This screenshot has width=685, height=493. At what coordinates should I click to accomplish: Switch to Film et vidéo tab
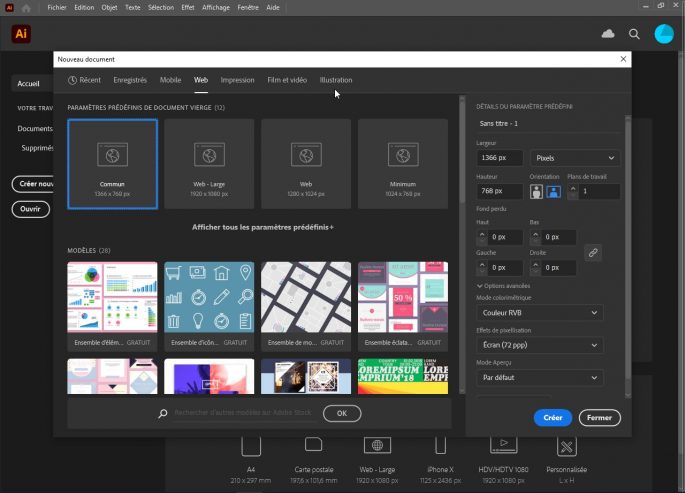click(x=287, y=80)
